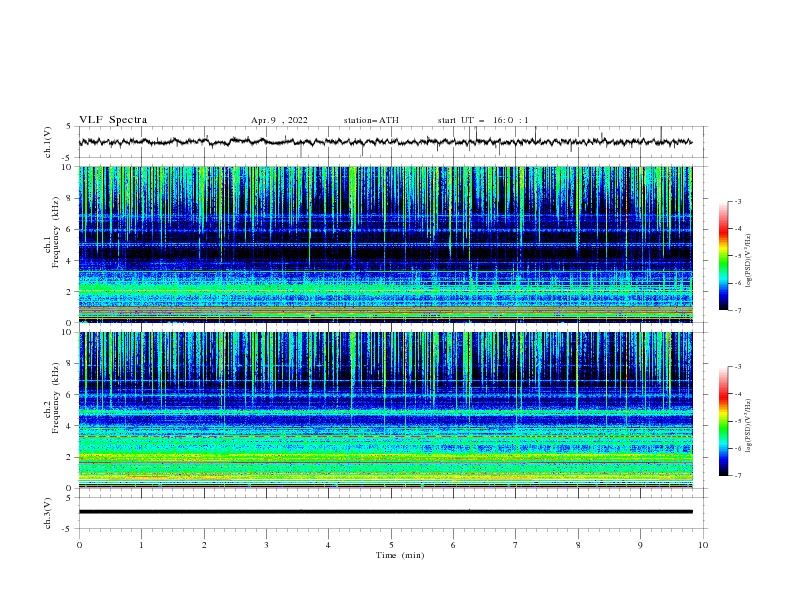Viewport: 792px width, 612px height.
Task: Click the "Time (min)" axis title
Action: coord(400,555)
